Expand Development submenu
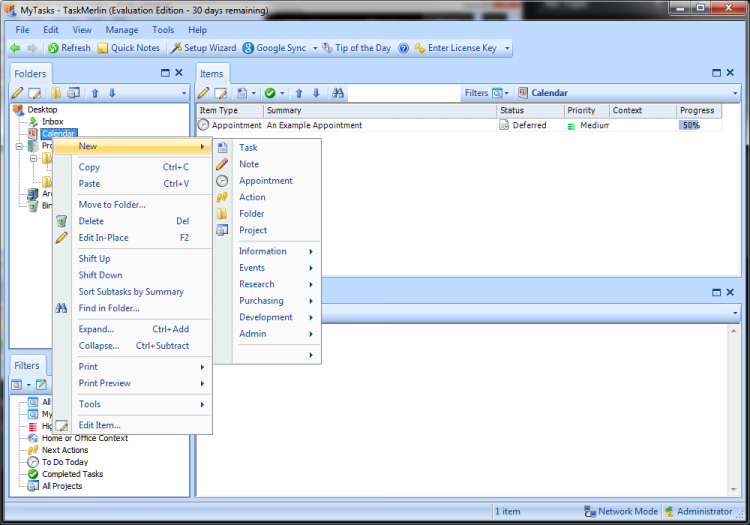The image size is (750, 525). click(267, 317)
